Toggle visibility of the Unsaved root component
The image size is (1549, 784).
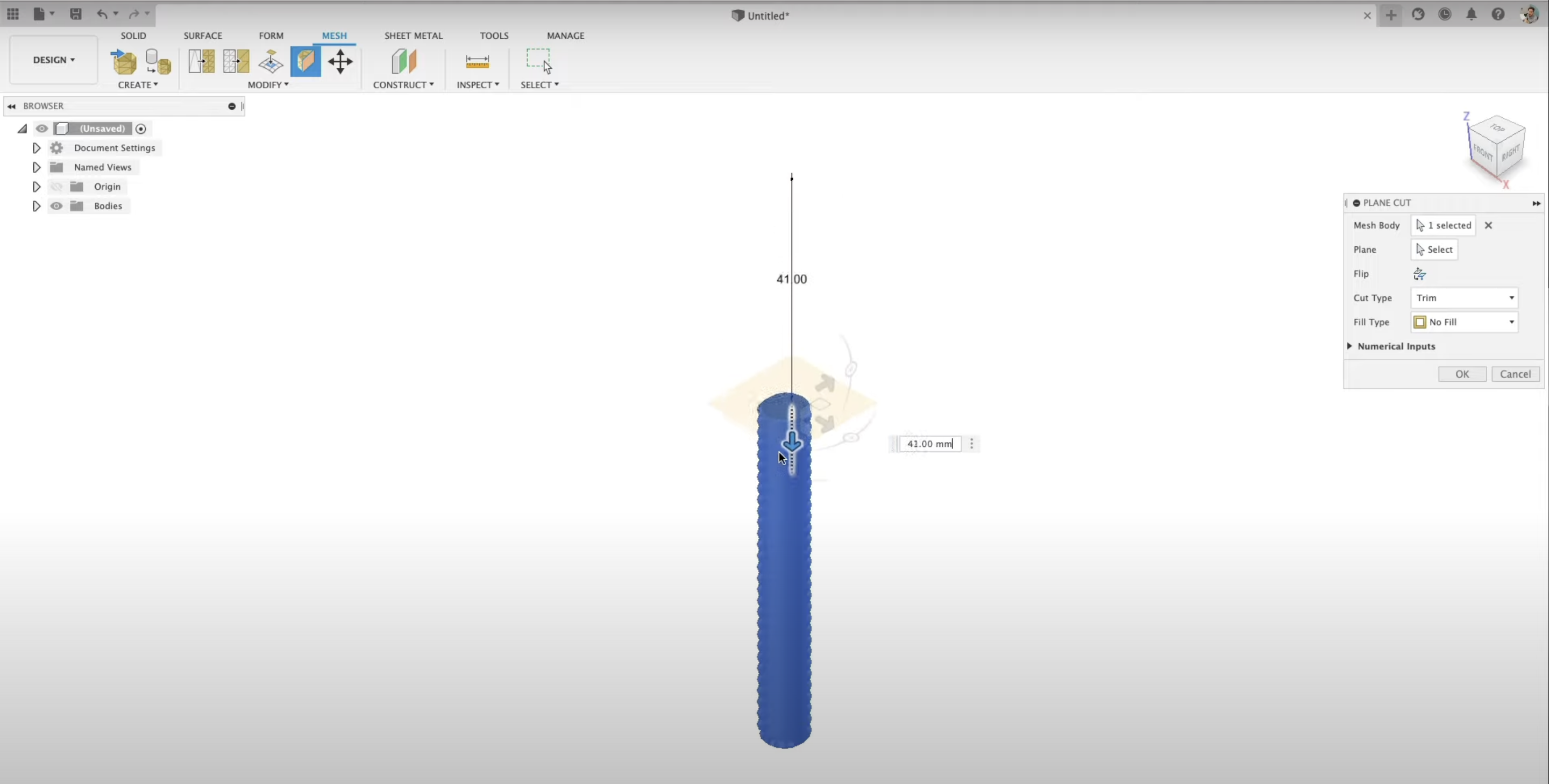pos(41,129)
